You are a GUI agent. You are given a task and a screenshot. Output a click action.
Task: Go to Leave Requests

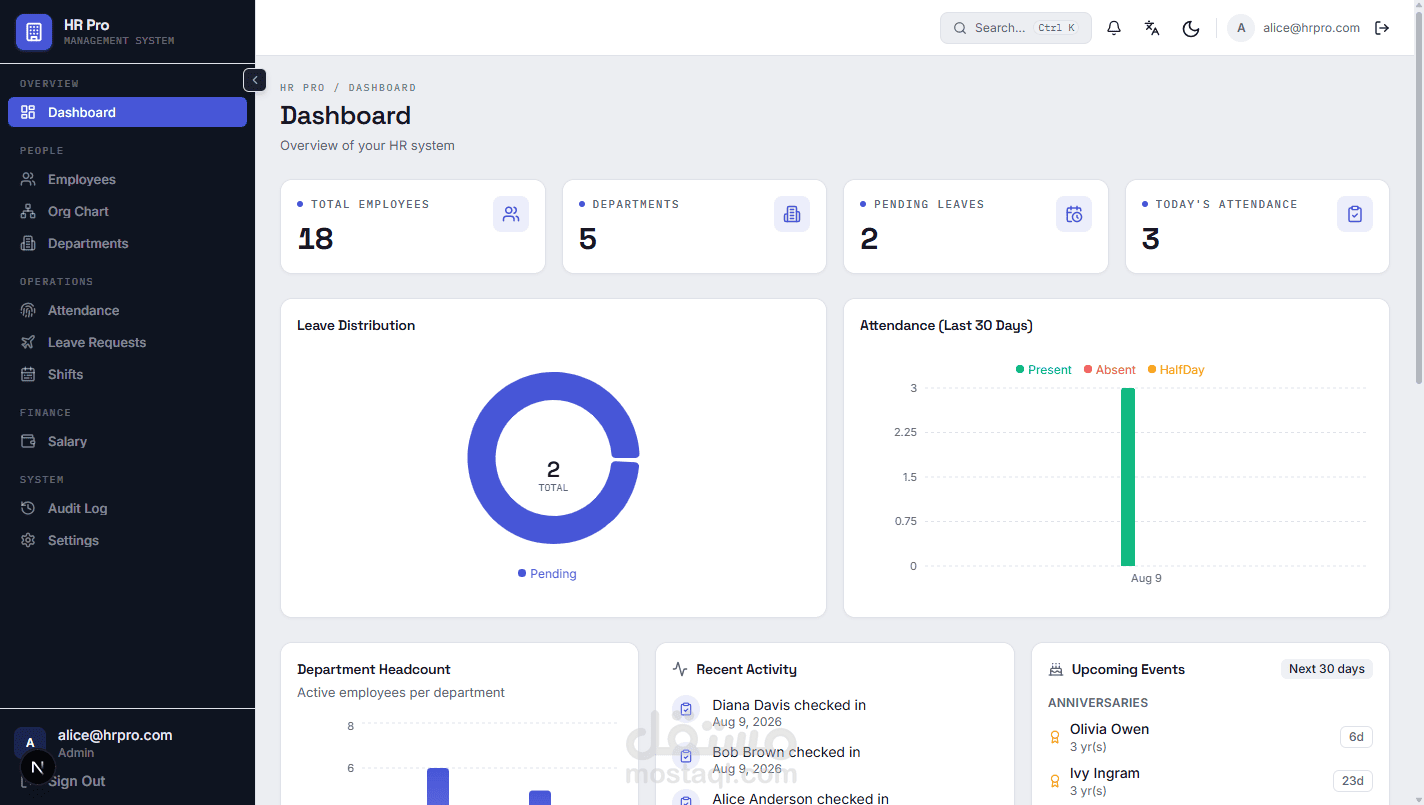[127, 342]
